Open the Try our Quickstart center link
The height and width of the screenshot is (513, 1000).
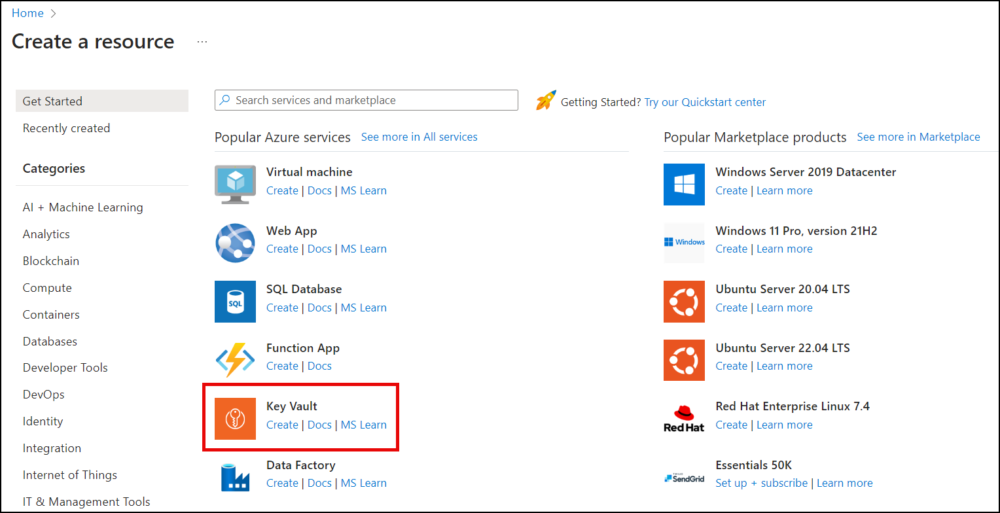click(x=705, y=102)
